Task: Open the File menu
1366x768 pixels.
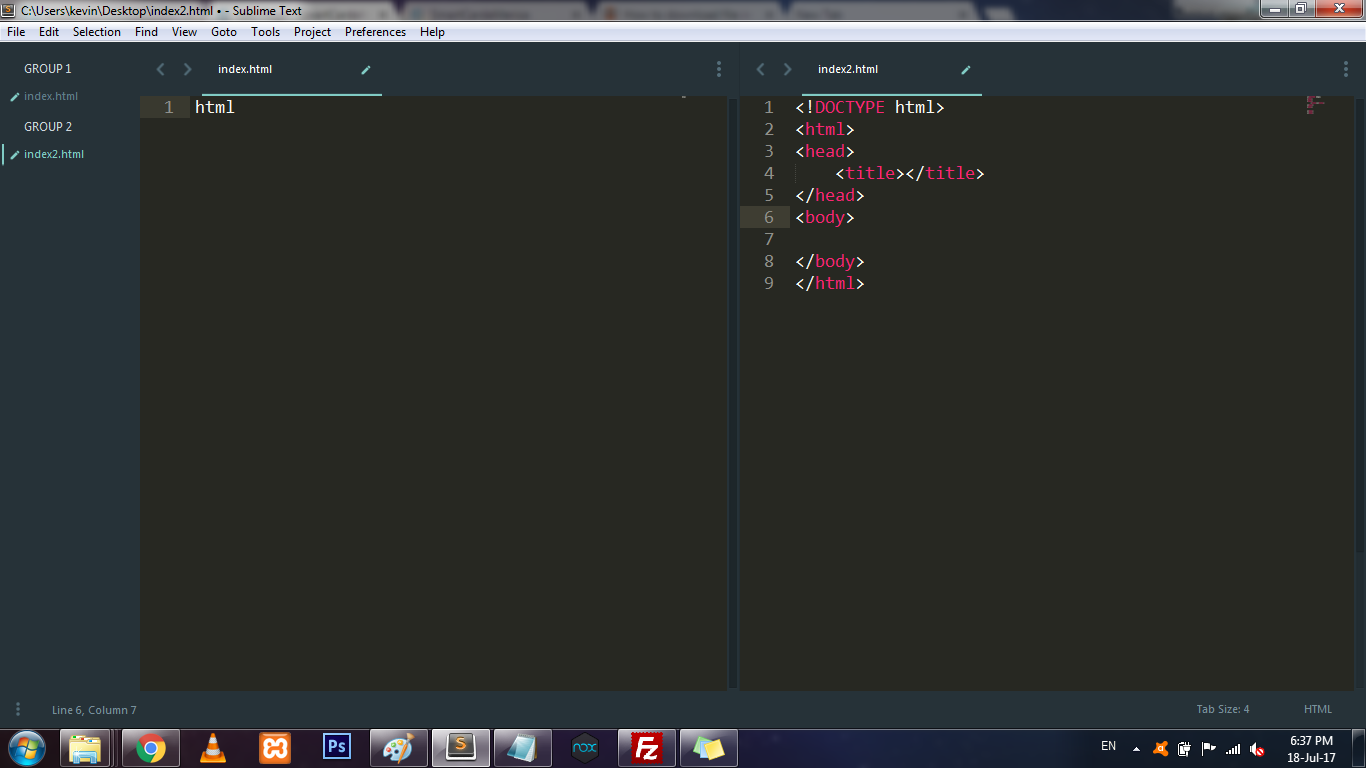Action: [x=16, y=32]
